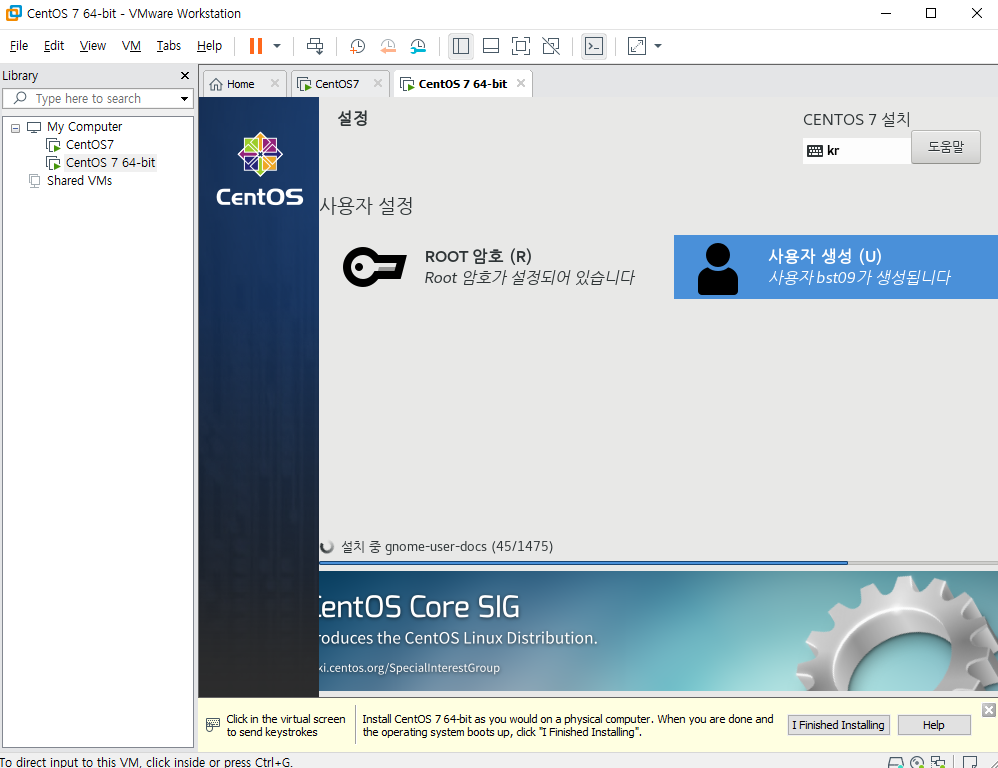Click the CentOS logo in the installer sidebar
This screenshot has height=768, width=998.
(260, 169)
